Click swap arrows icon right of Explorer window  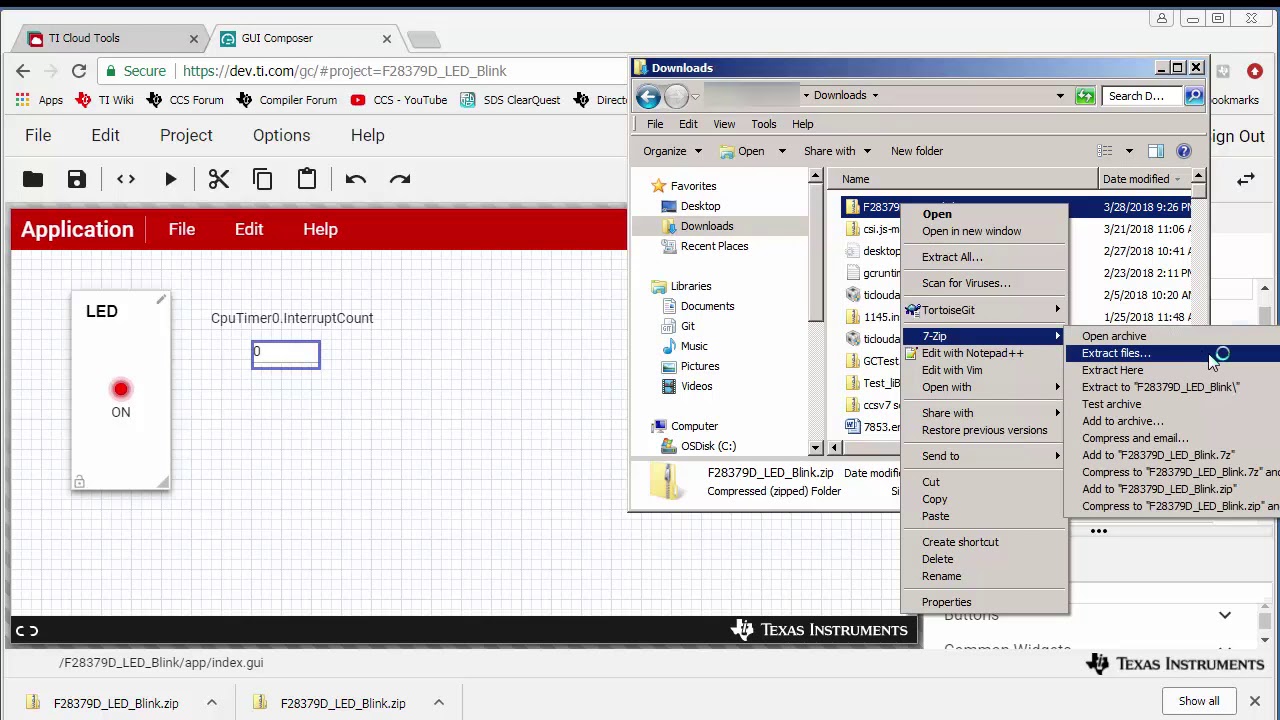tap(1246, 179)
